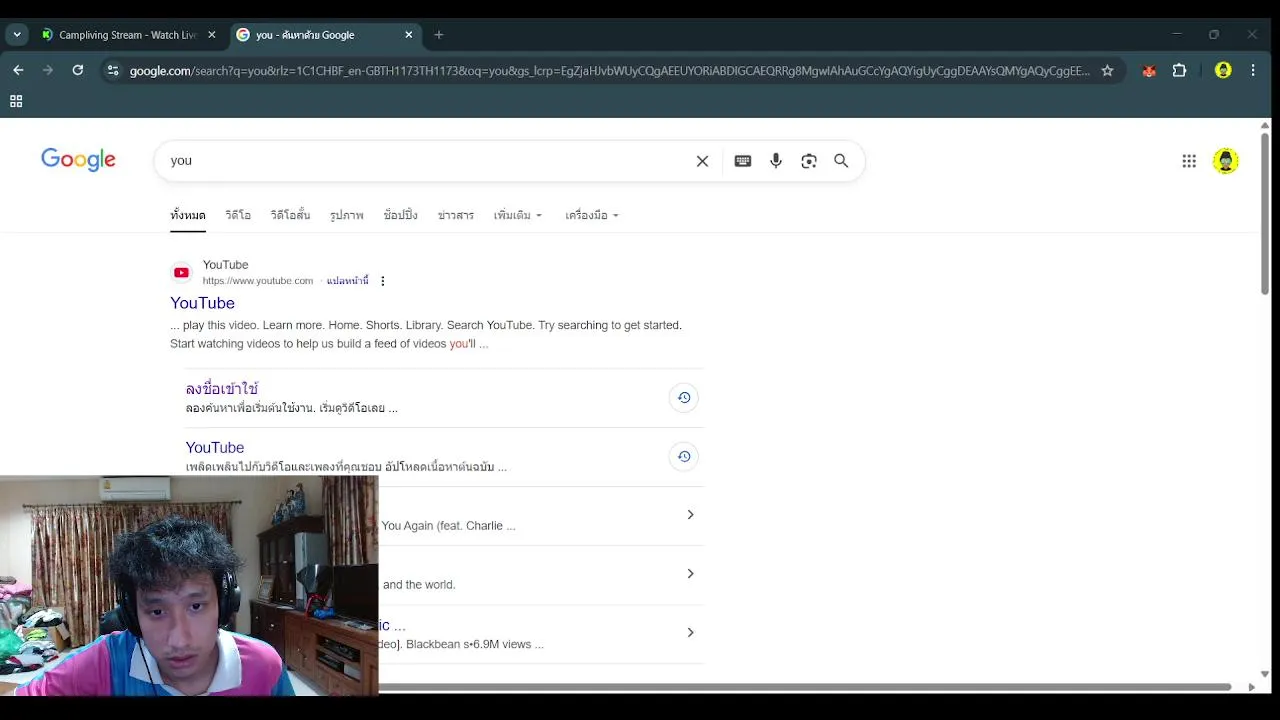
Task: Click the vertical page scrollbar
Action: pos(1265,213)
